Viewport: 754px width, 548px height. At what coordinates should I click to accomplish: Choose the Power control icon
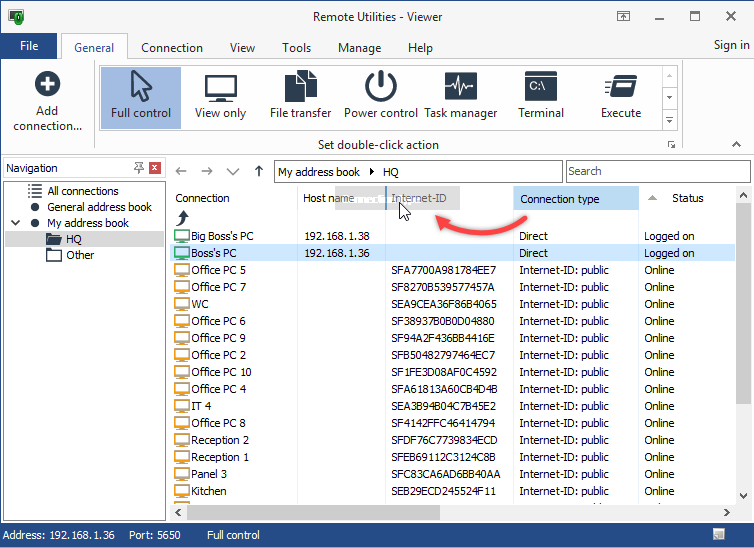pos(380,86)
